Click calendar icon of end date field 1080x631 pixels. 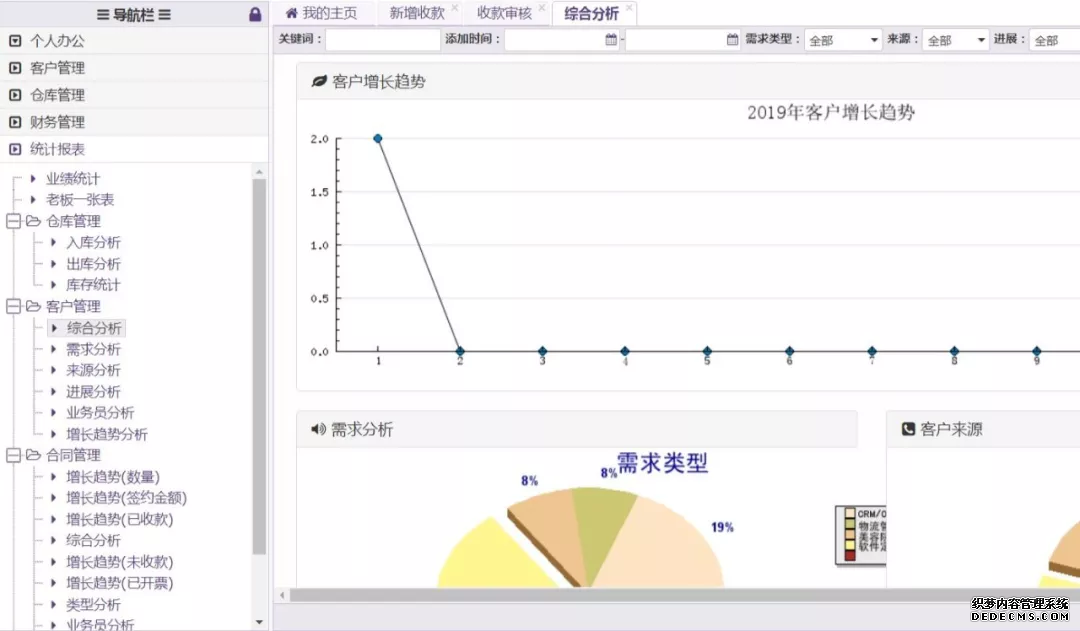[732, 40]
